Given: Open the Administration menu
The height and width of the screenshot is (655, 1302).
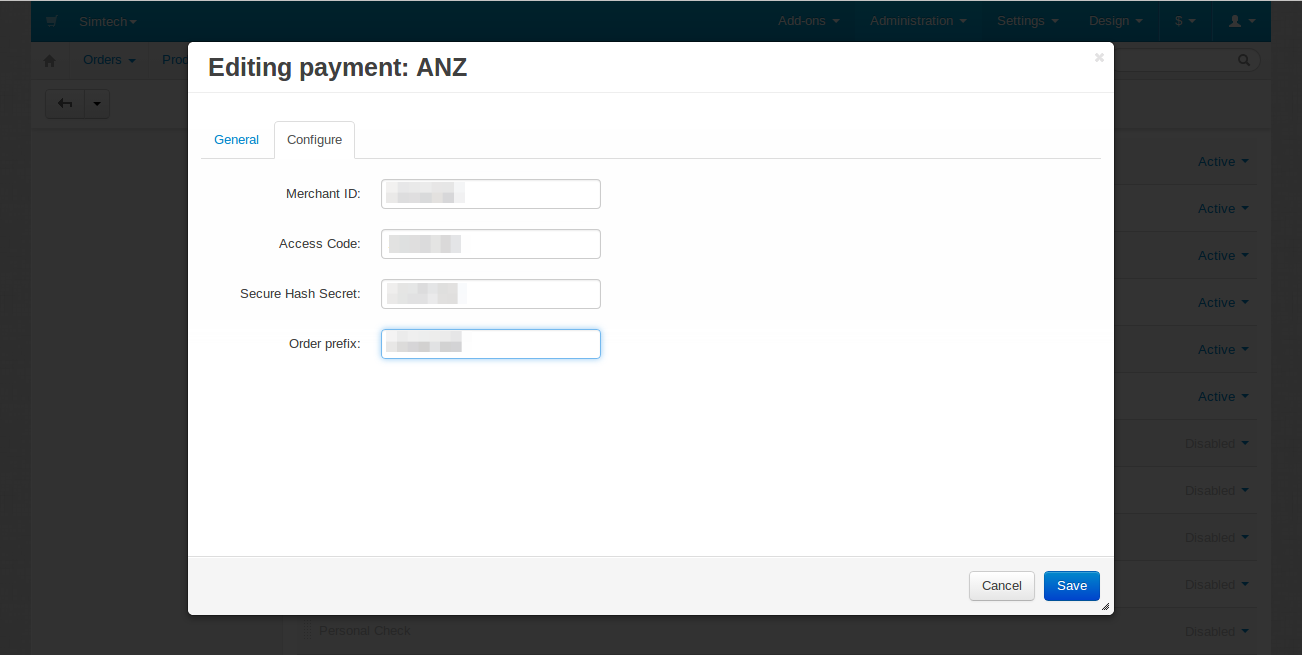Looking at the screenshot, I should click(918, 21).
